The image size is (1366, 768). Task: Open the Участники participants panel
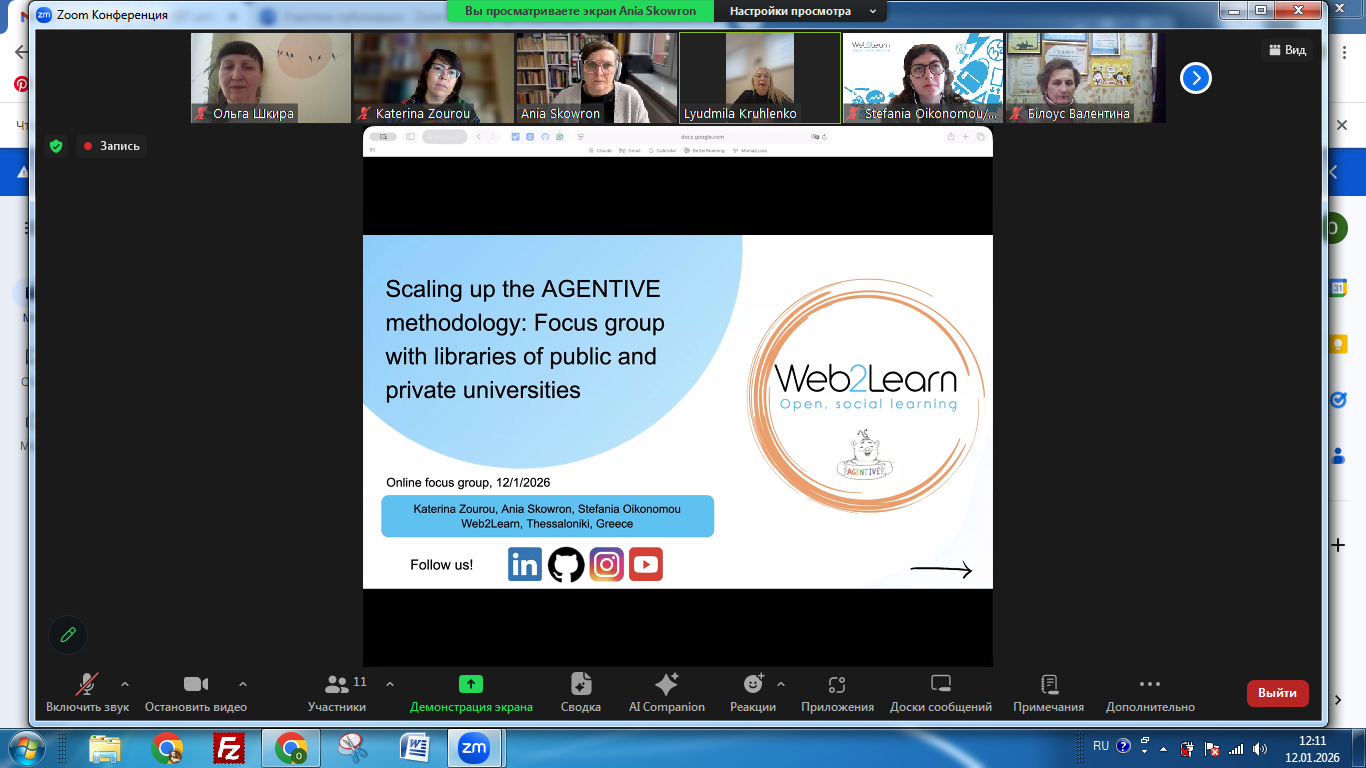337,685
